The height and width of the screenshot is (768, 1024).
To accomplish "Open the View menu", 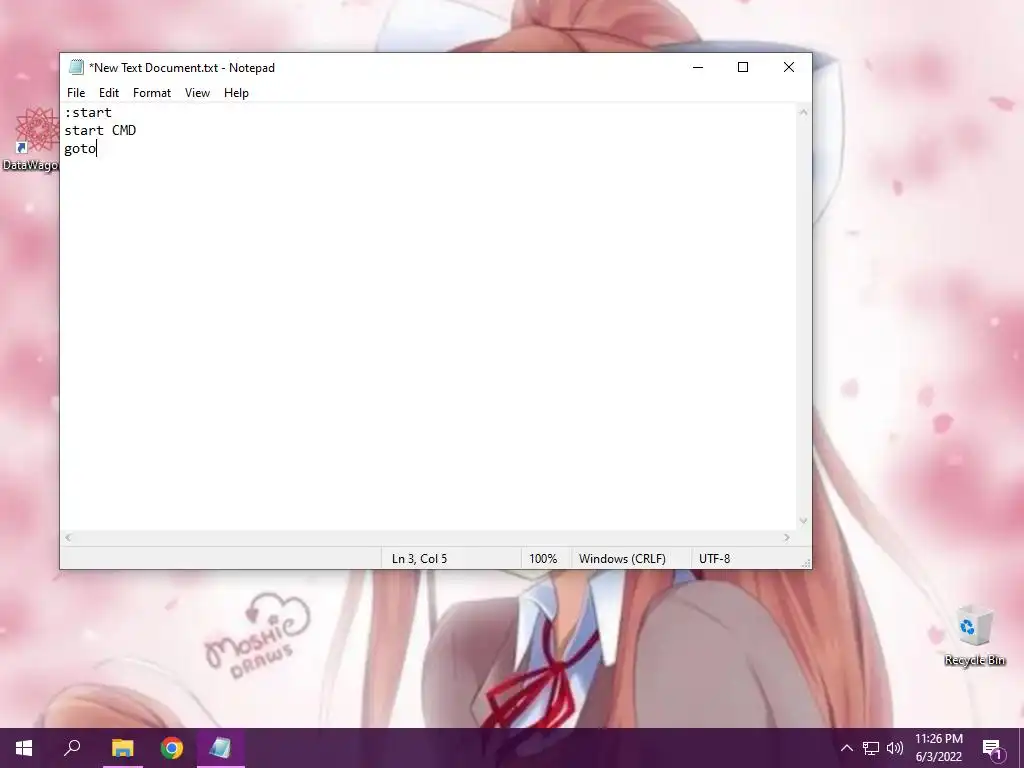I will click(x=197, y=93).
